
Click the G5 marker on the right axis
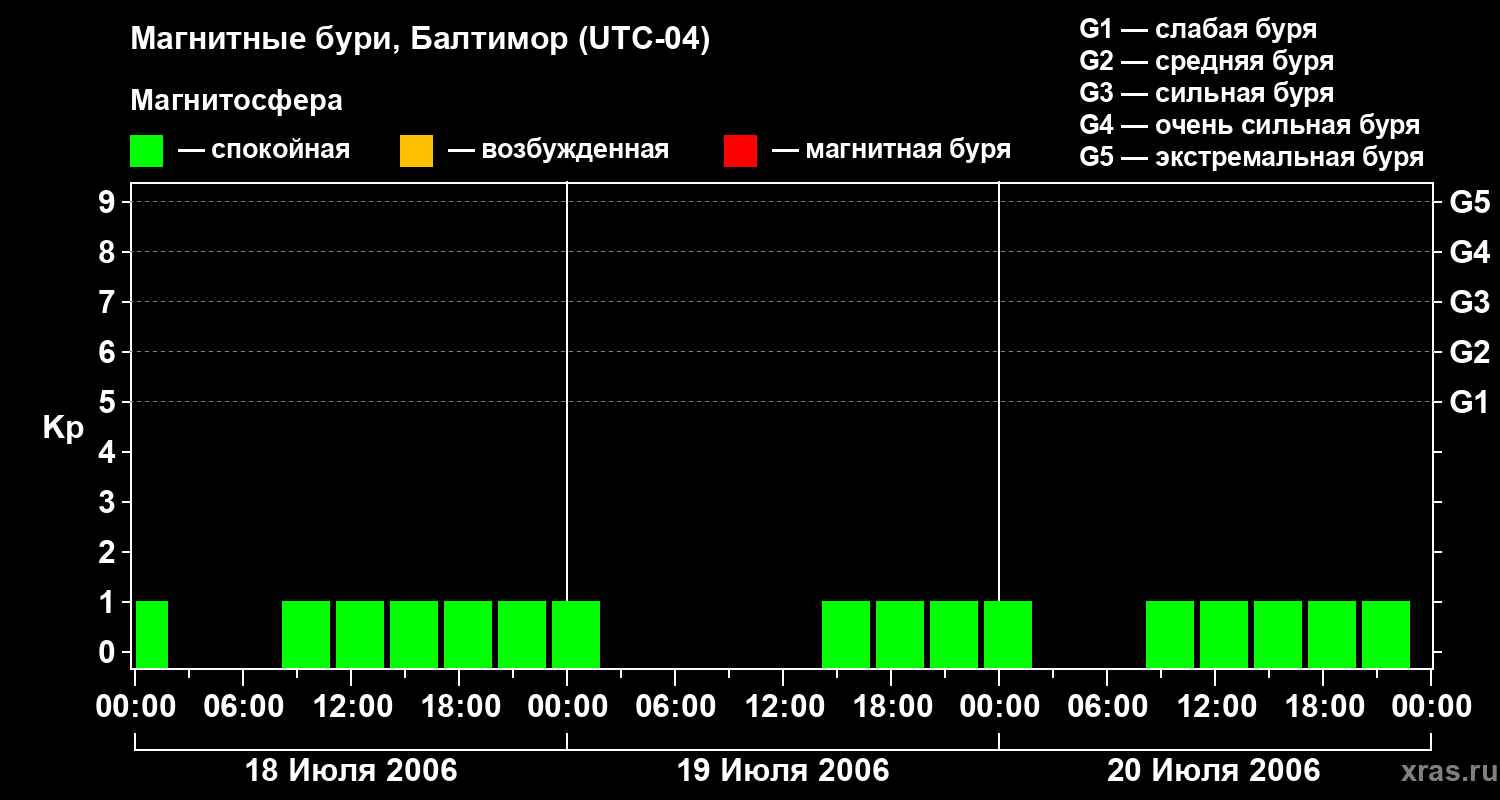[1469, 202]
